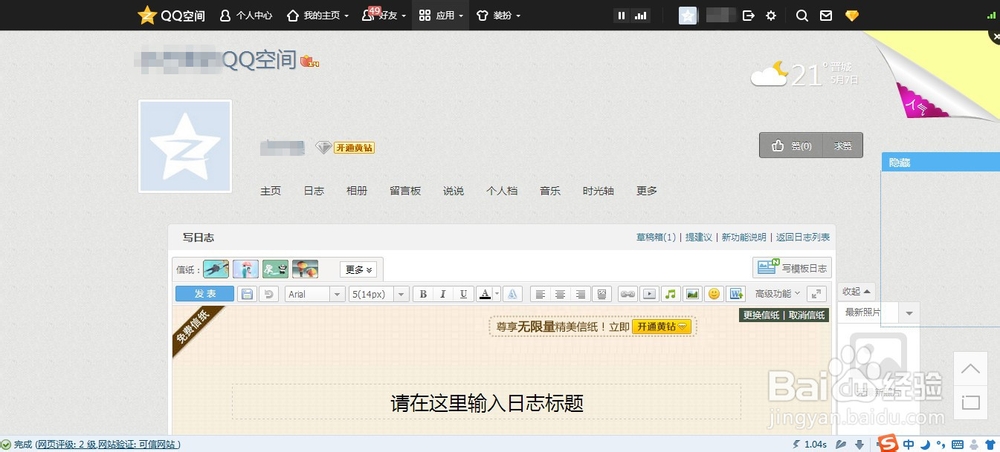Screen dimensions: 1000x452
Task: Open the 装扮 dropdown menu
Action: [x=498, y=15]
